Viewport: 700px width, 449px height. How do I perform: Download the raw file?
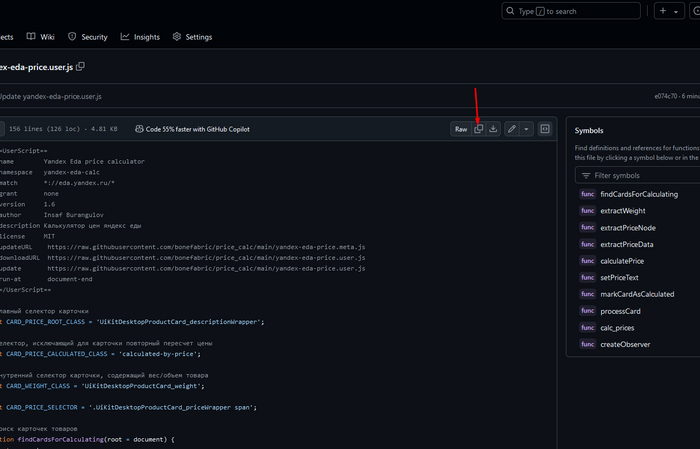tap(493, 129)
